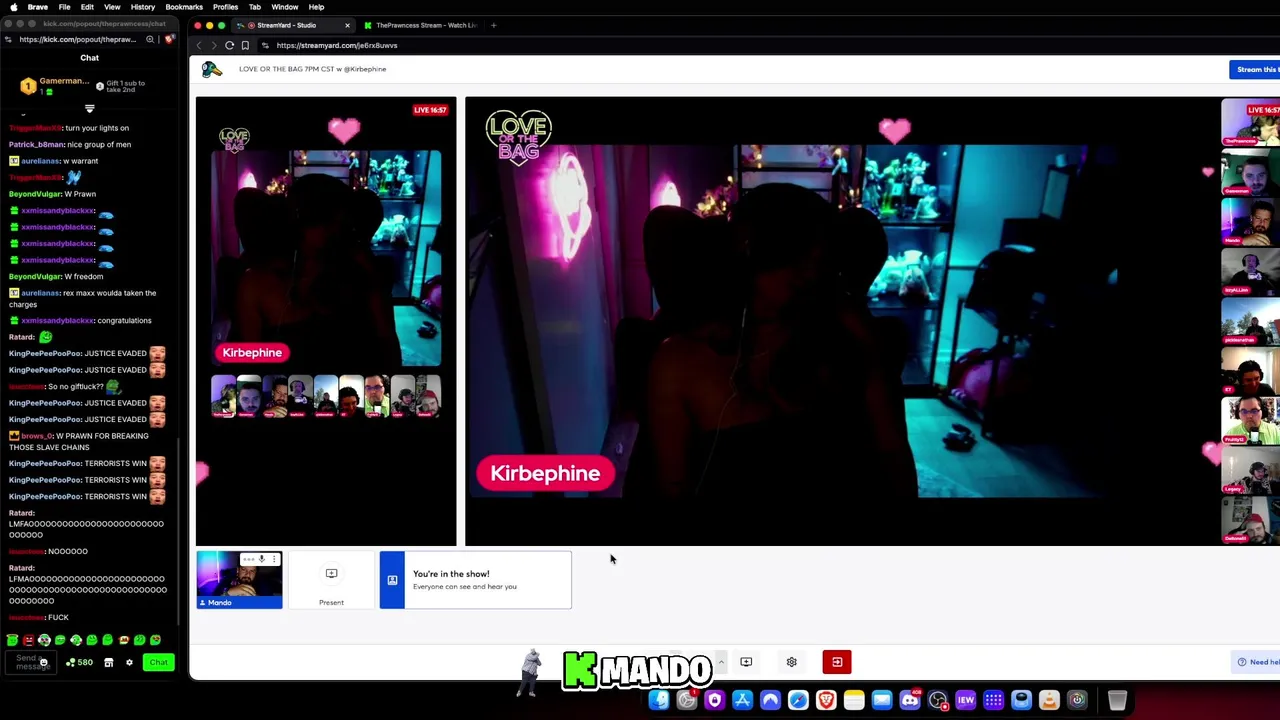Open the Bookmarks menu

point(184,7)
